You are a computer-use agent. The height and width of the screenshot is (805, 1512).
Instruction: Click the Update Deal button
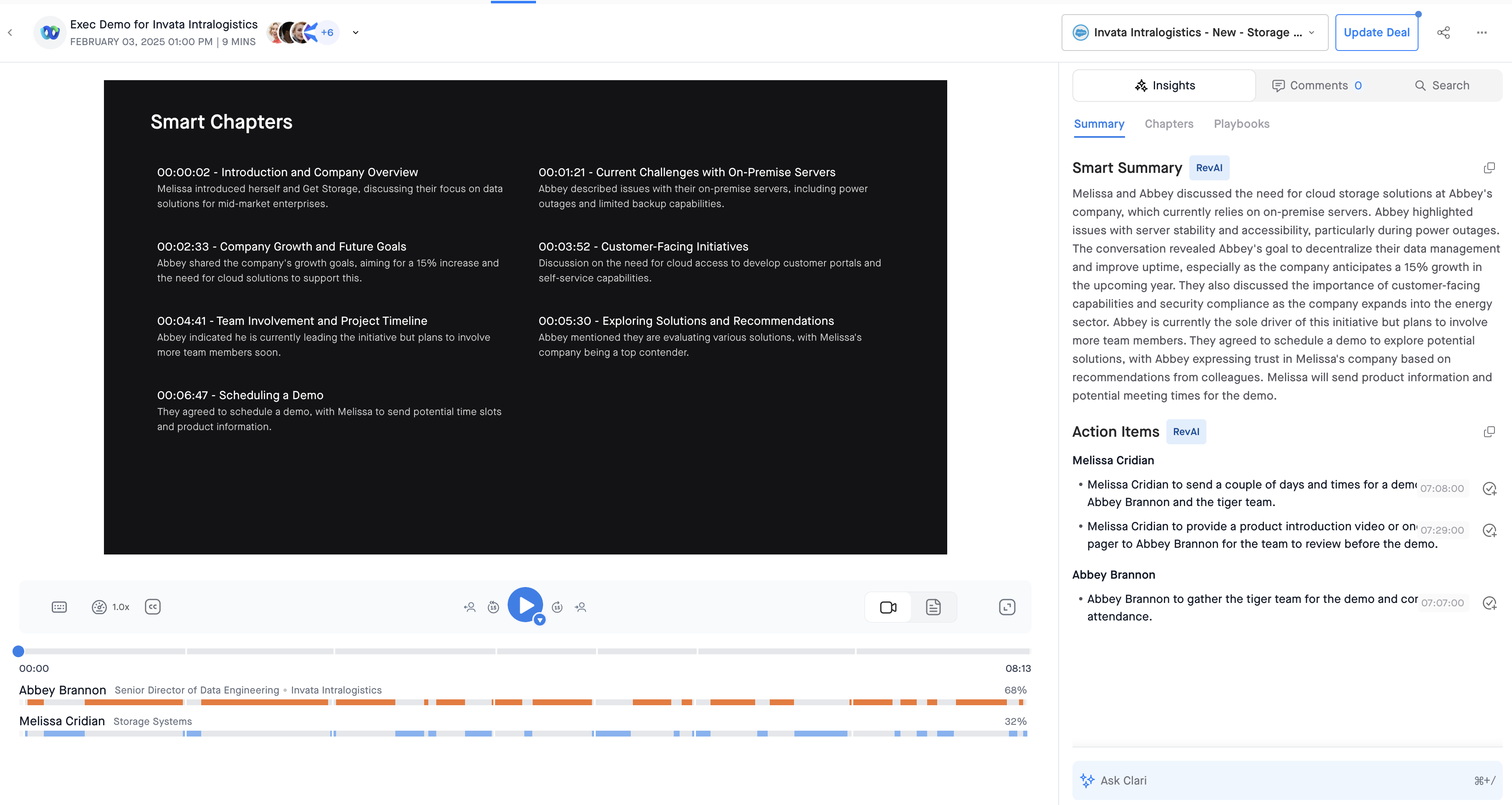click(1376, 33)
